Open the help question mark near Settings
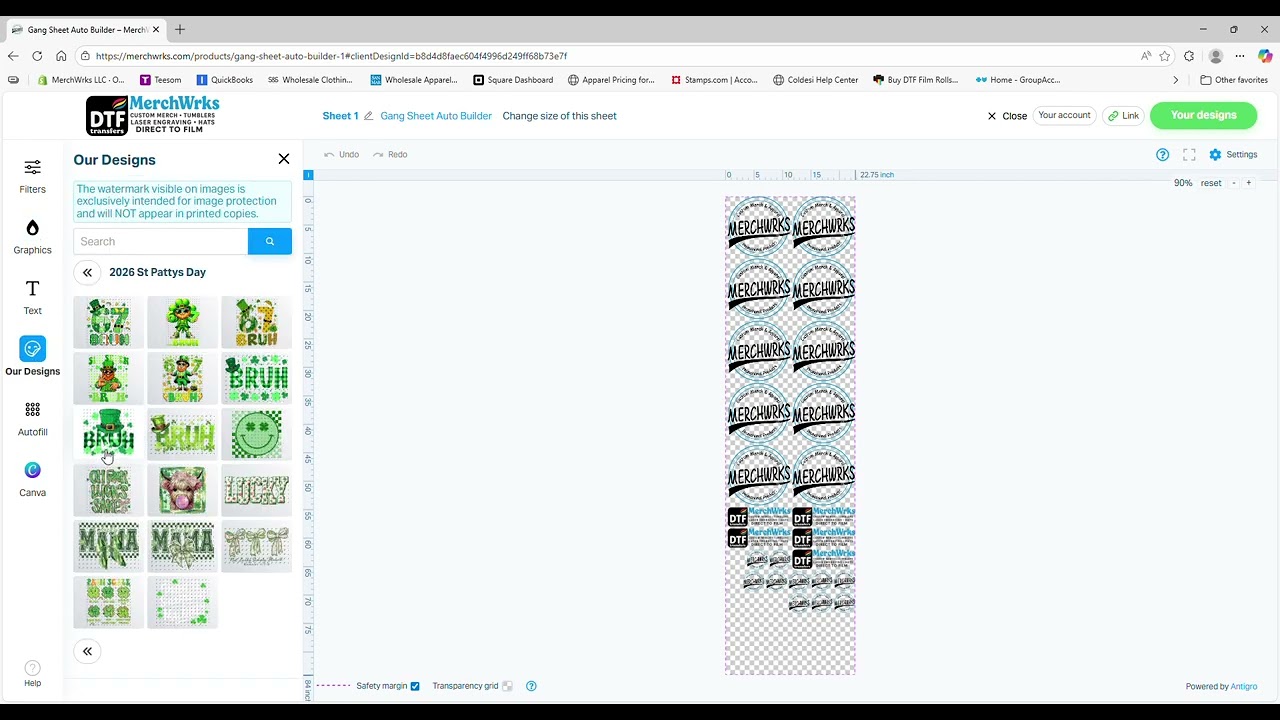This screenshot has width=1280, height=720. click(1162, 155)
